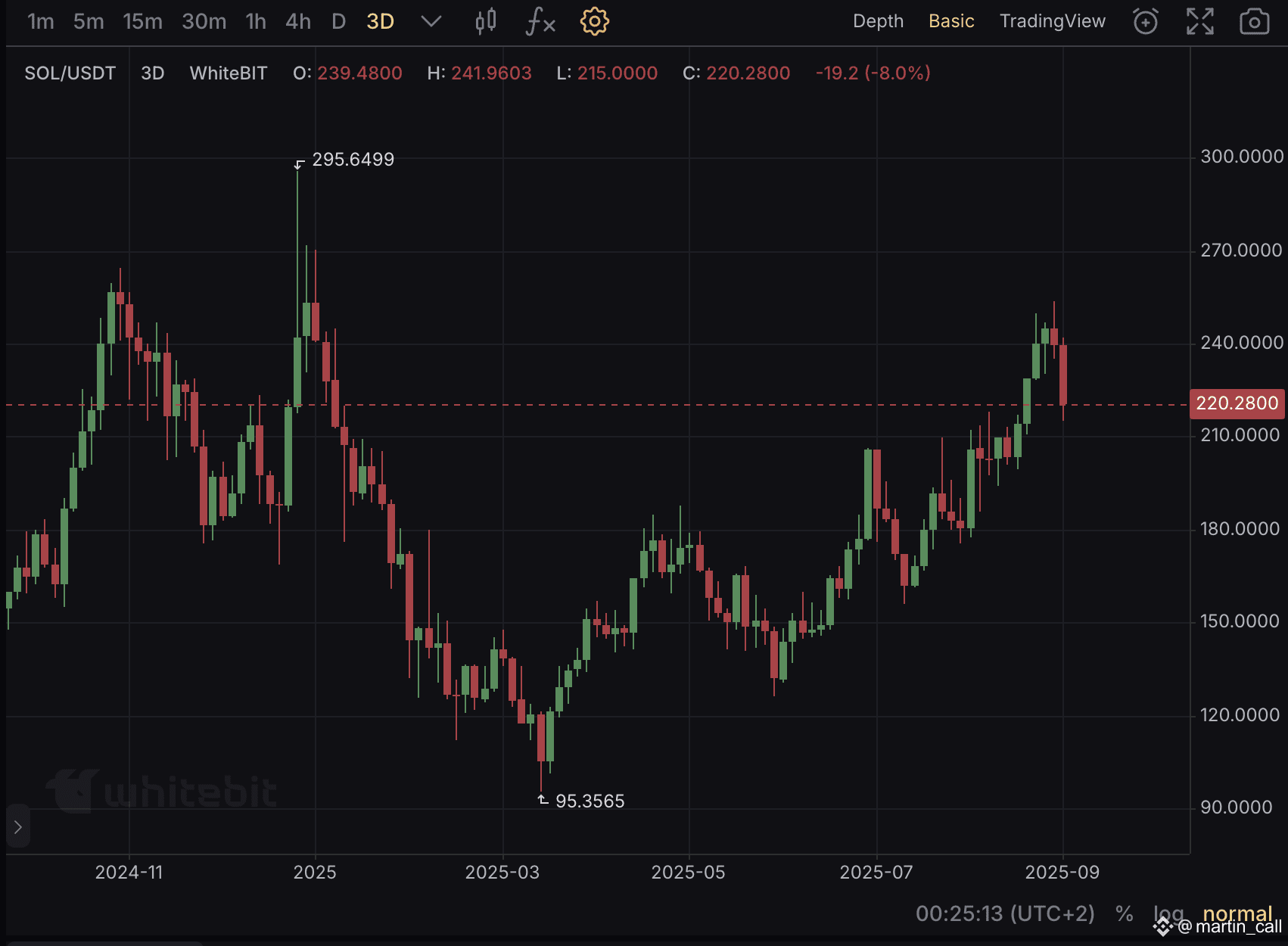This screenshot has width=1288, height=946.
Task: Toggle log scale mode
Action: (1168, 914)
